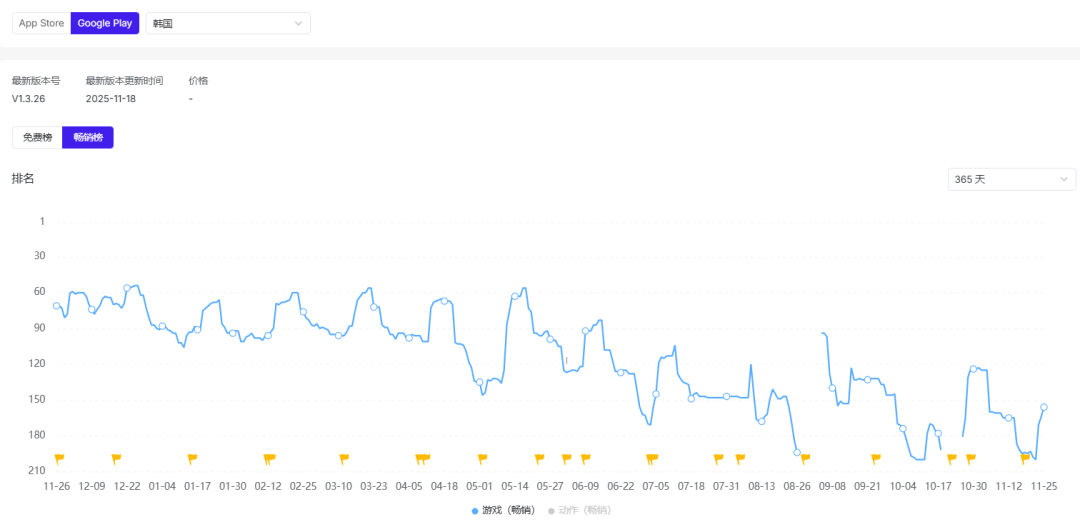Image resolution: width=1080 pixels, height=527 pixels.
Task: Click the yellow flag above the 11-26 label
Action: [x=59, y=458]
